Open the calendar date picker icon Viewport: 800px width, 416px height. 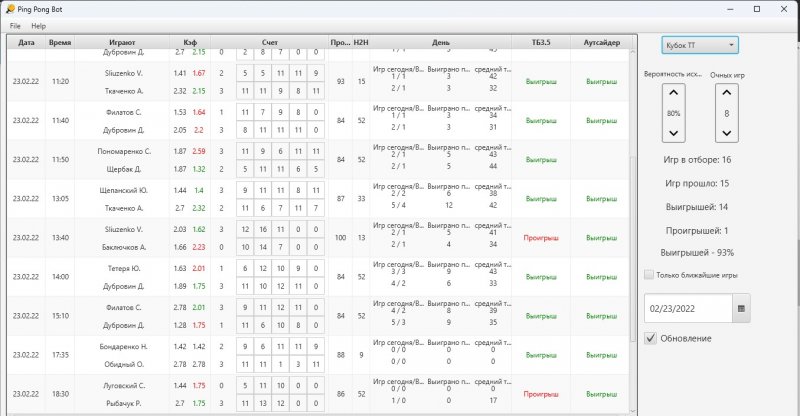pos(741,309)
